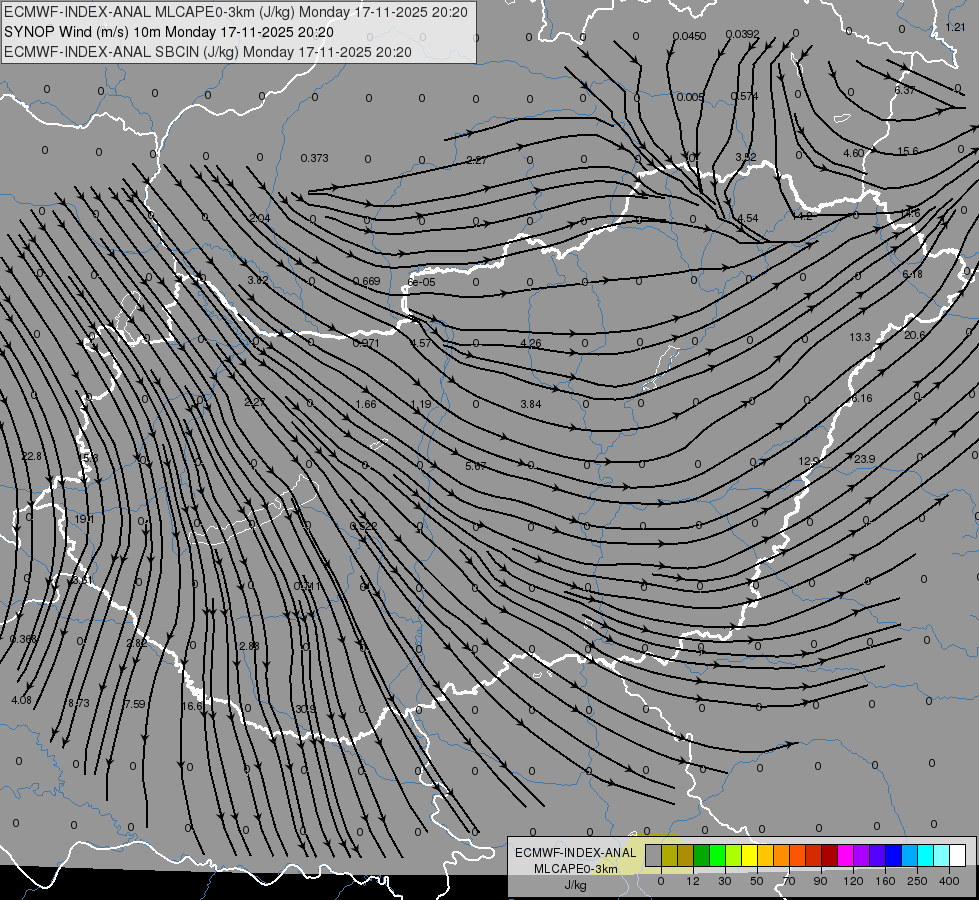Click the map value 13.3
Viewport: 979px width, 900px height.
pyautogui.click(x=860, y=337)
